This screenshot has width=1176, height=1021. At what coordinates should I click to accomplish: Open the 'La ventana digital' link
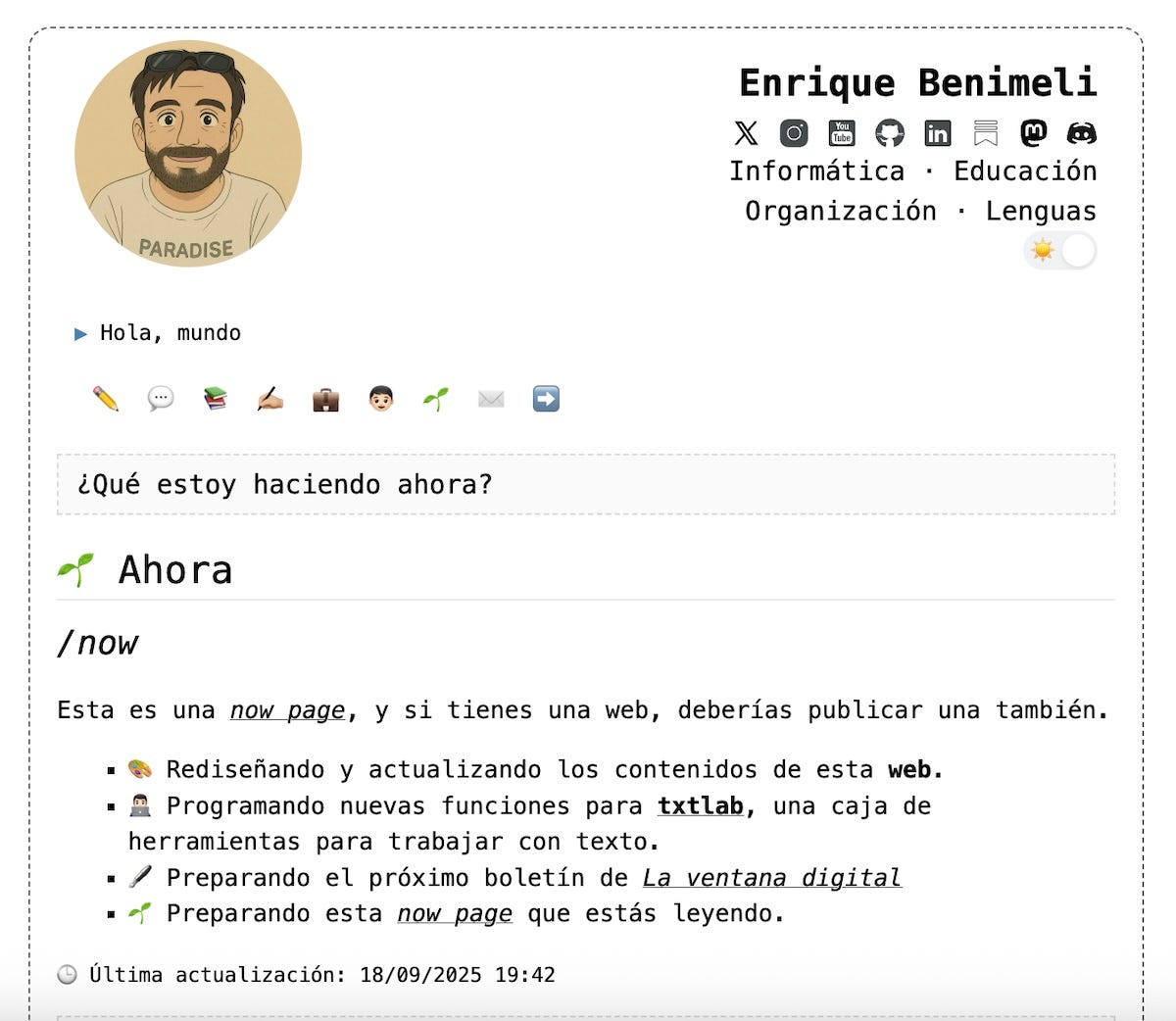click(x=772, y=877)
